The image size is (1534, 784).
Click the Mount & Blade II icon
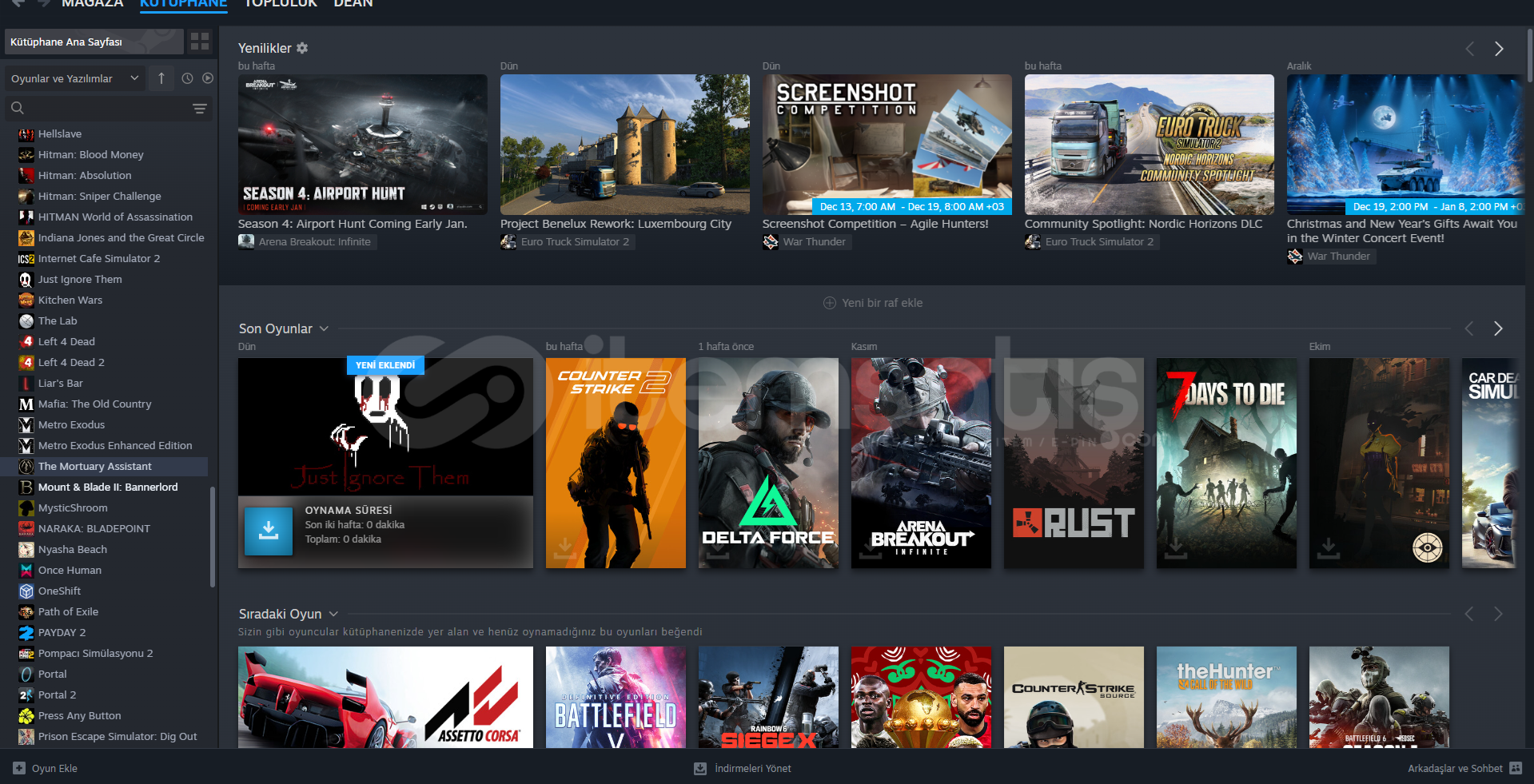pos(26,488)
